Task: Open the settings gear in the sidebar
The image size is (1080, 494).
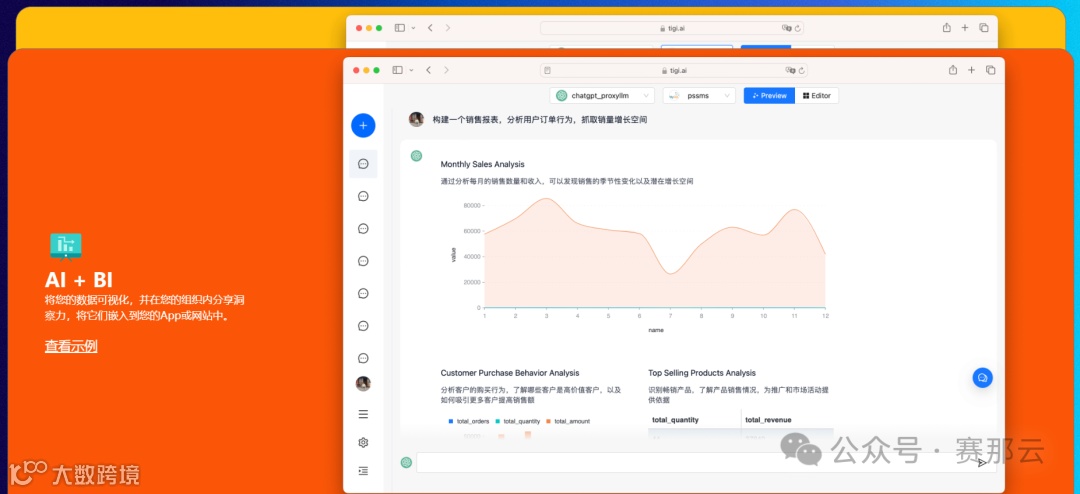Action: [363, 442]
